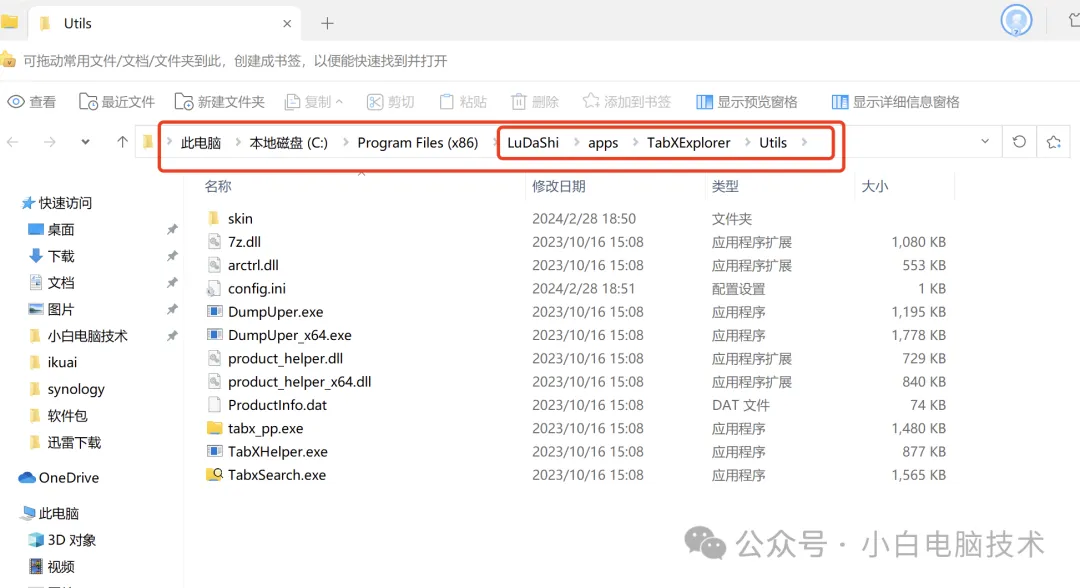Open recent locations dropdown arrow
Viewport: 1080px width, 588px height.
pos(85,142)
